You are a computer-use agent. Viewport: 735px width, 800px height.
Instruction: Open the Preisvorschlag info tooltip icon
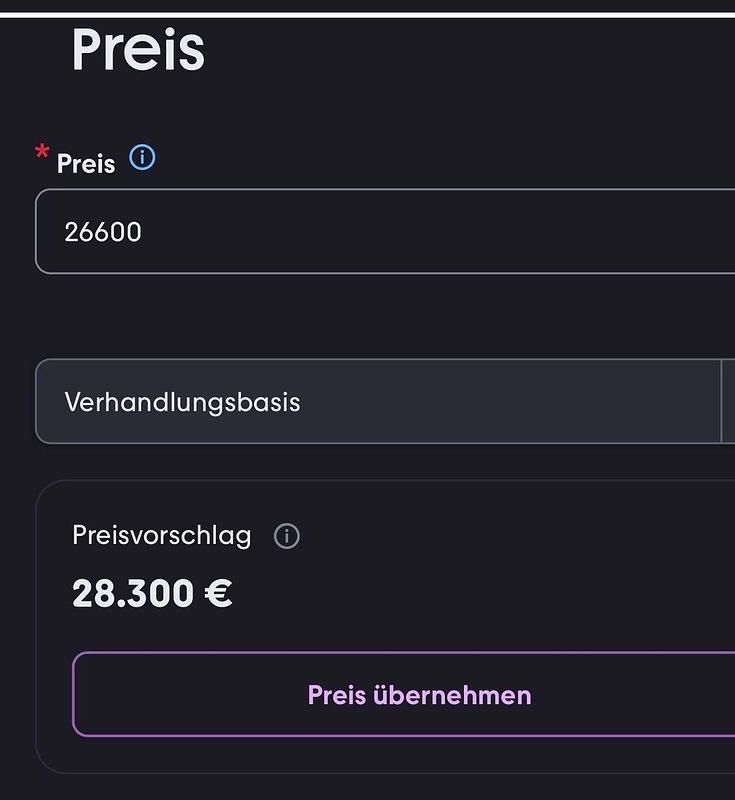pos(287,536)
